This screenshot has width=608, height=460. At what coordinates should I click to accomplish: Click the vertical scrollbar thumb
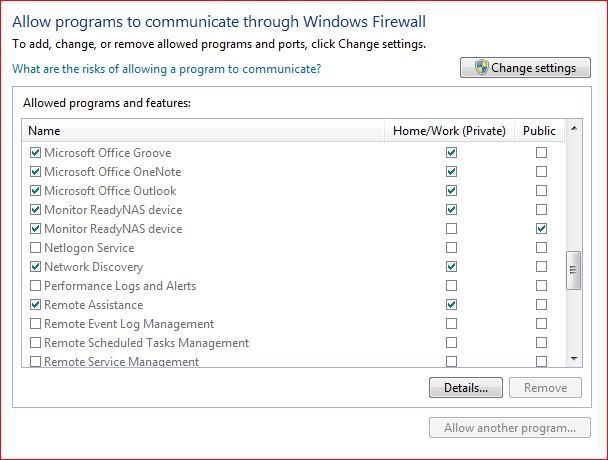coord(573,270)
